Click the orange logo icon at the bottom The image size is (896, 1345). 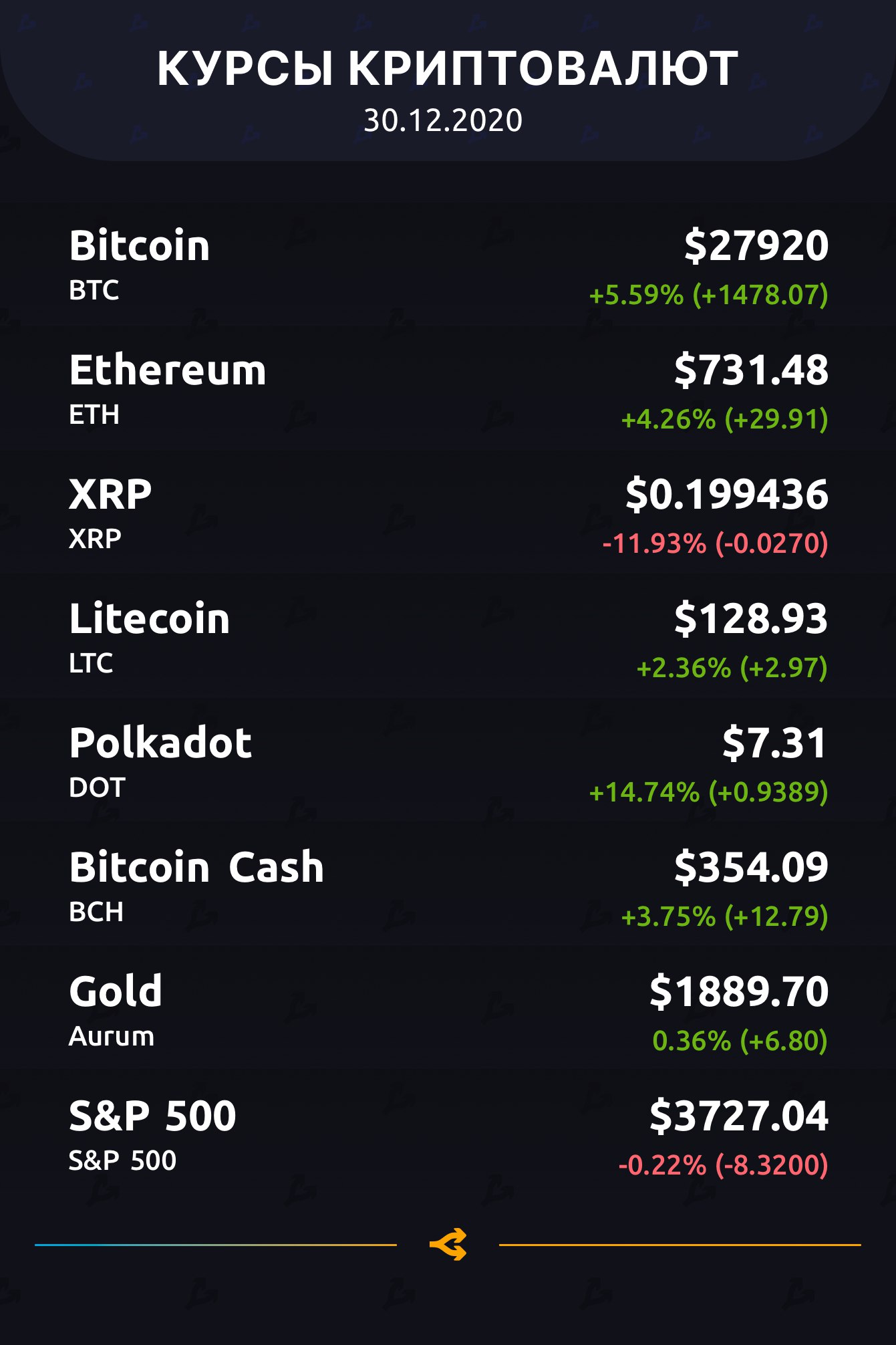coord(448,1245)
